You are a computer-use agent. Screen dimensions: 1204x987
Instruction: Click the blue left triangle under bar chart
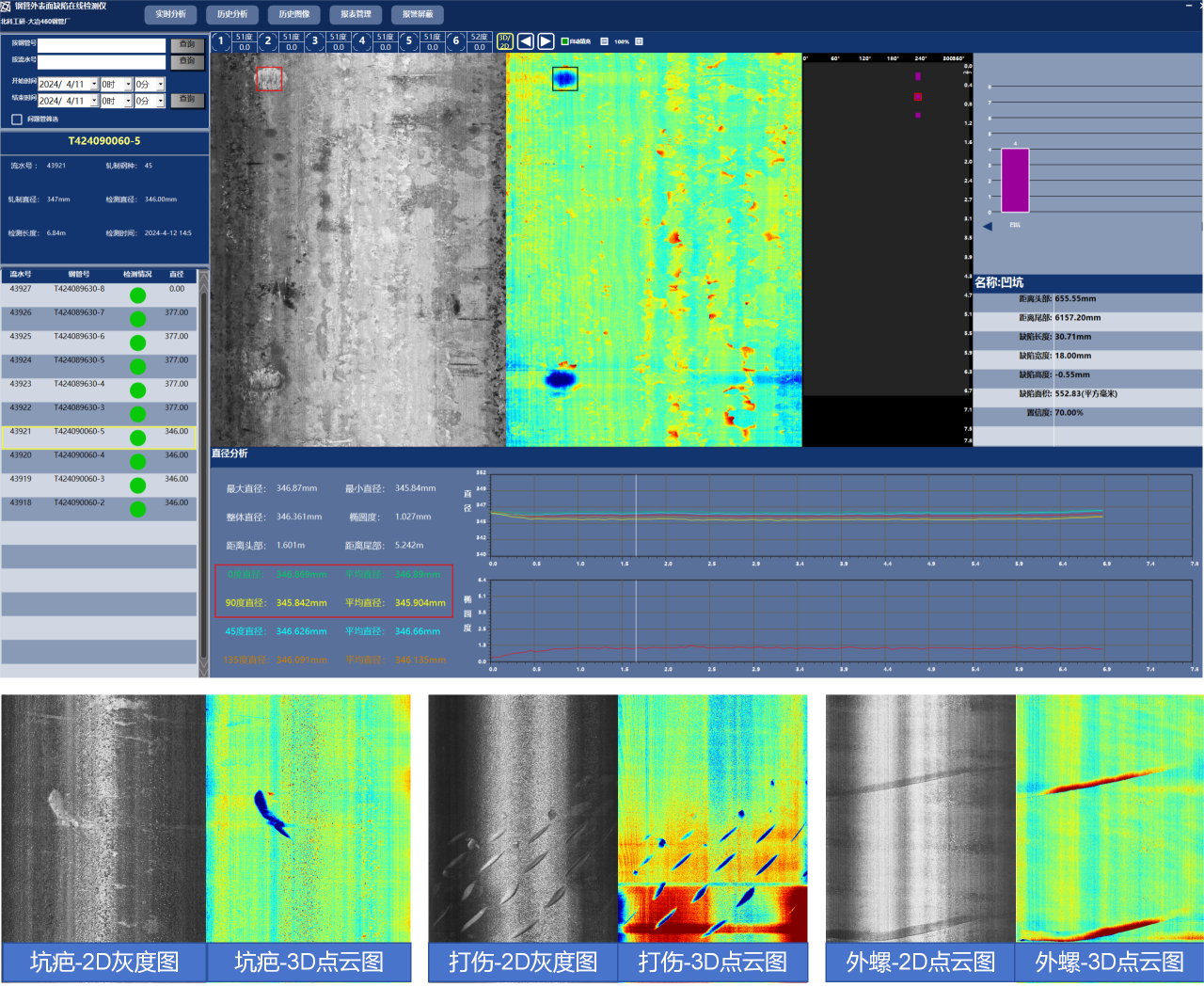coord(988,226)
